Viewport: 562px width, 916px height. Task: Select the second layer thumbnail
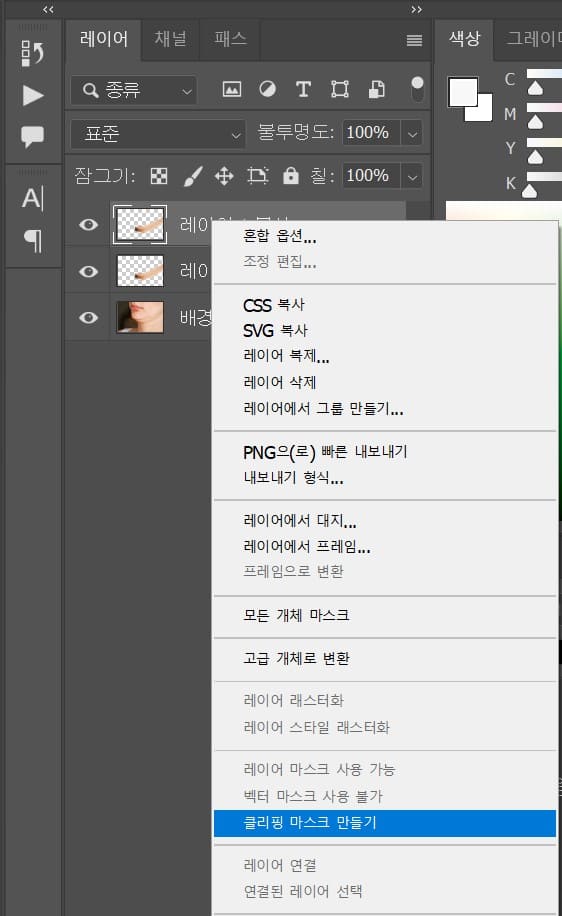click(x=140, y=271)
